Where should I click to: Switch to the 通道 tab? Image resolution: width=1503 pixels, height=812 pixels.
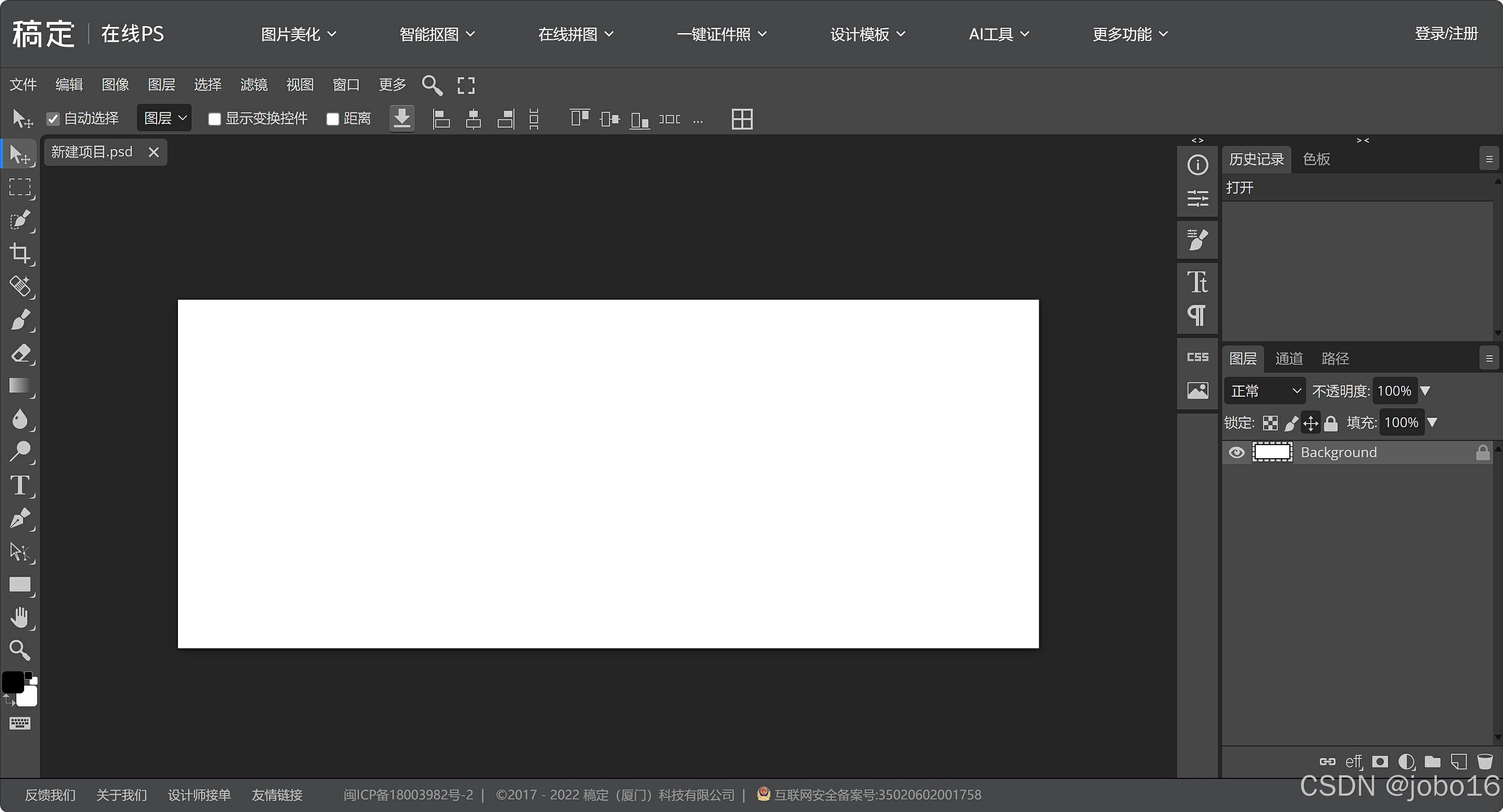(1288, 358)
